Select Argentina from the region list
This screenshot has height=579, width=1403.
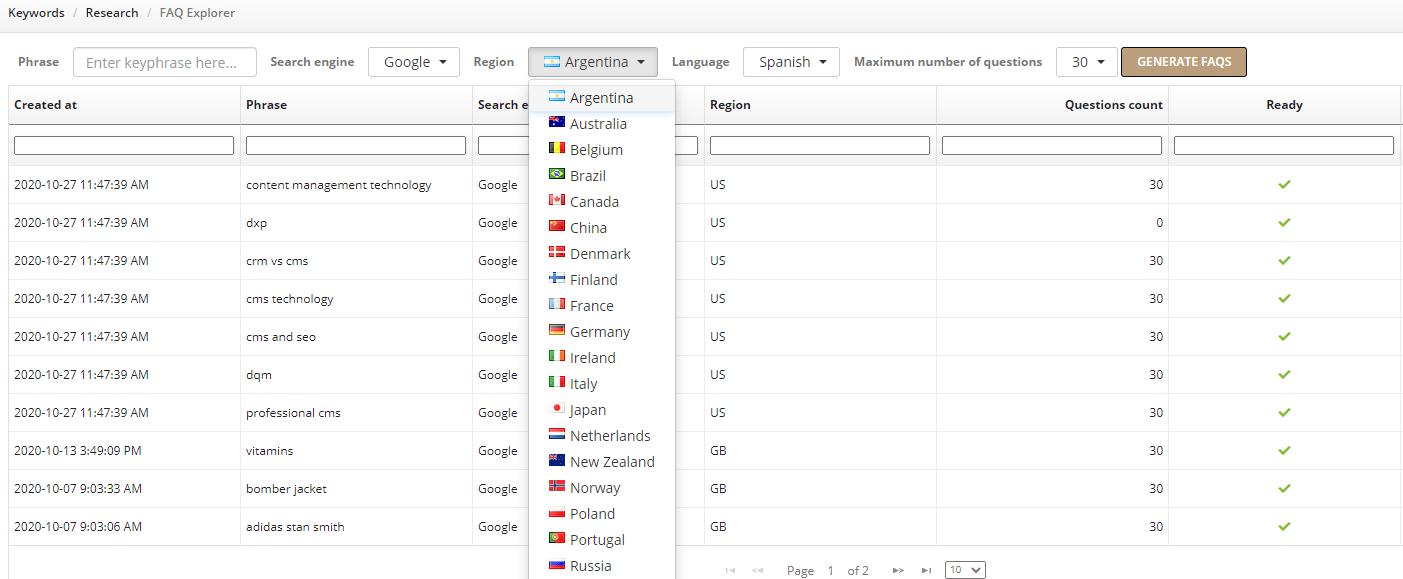(602, 98)
